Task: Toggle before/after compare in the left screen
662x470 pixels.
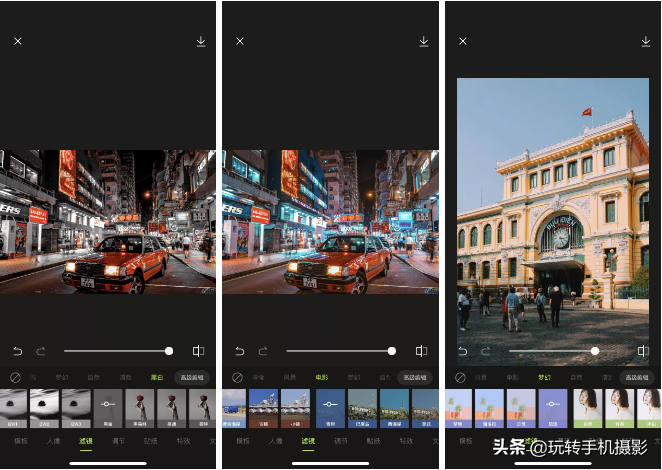Action: [198, 351]
